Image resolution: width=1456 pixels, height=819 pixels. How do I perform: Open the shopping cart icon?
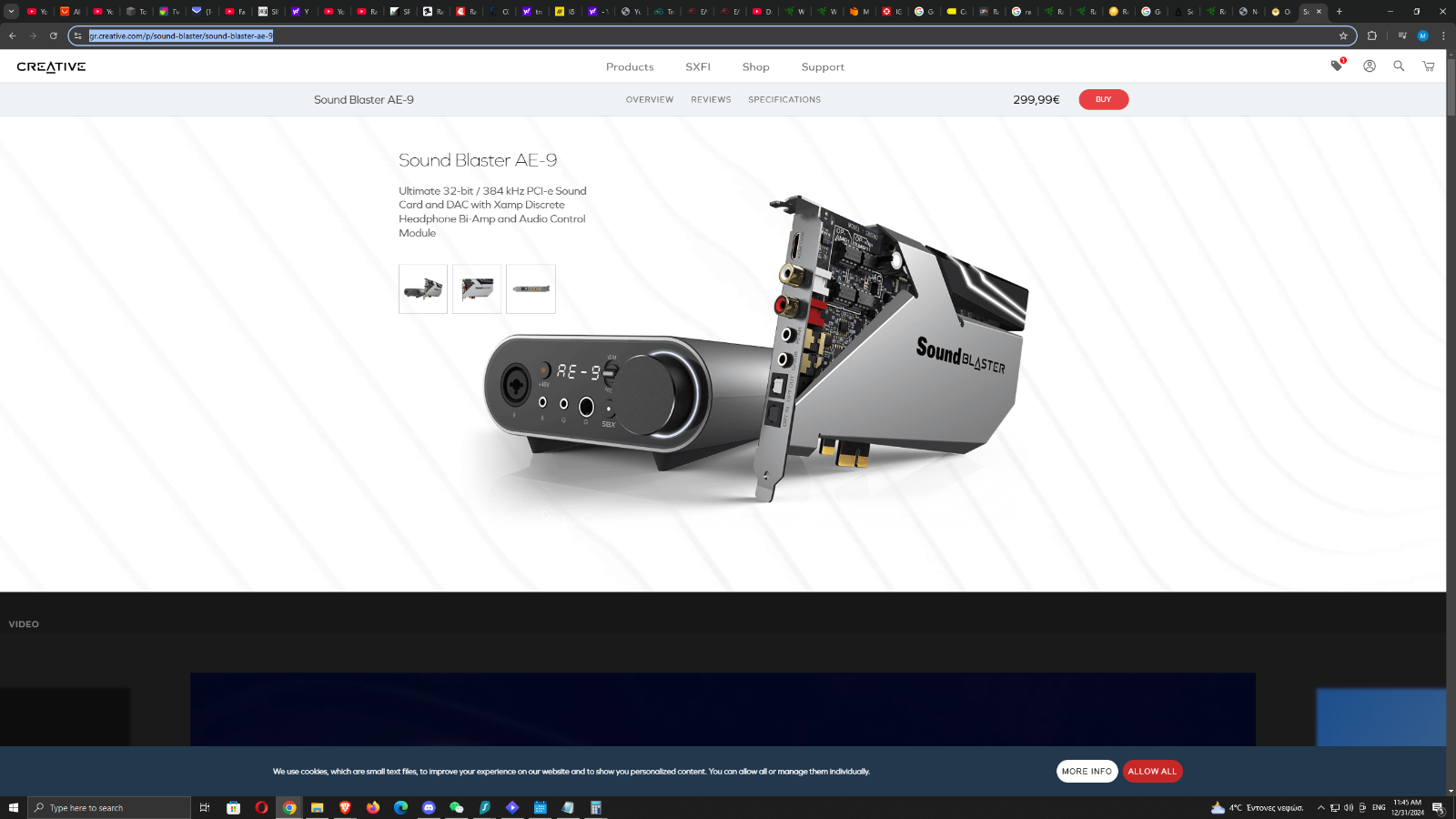click(1429, 66)
